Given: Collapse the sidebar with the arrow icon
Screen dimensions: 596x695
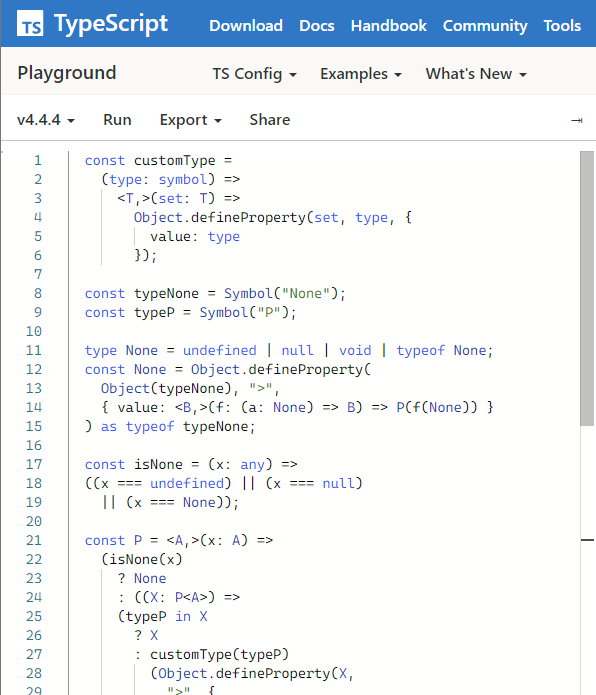Looking at the screenshot, I should click(x=577, y=120).
